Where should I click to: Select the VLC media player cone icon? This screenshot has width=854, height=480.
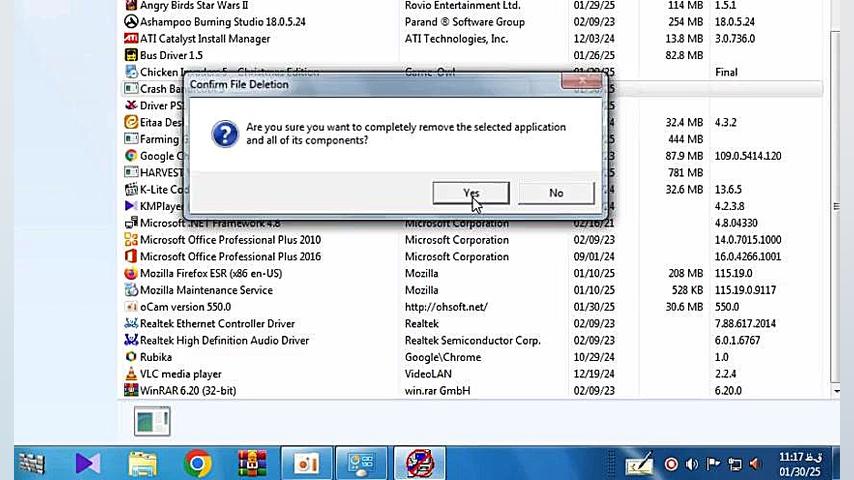point(131,374)
